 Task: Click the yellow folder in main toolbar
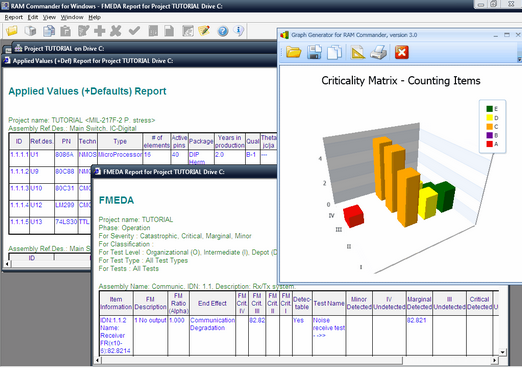12,31
